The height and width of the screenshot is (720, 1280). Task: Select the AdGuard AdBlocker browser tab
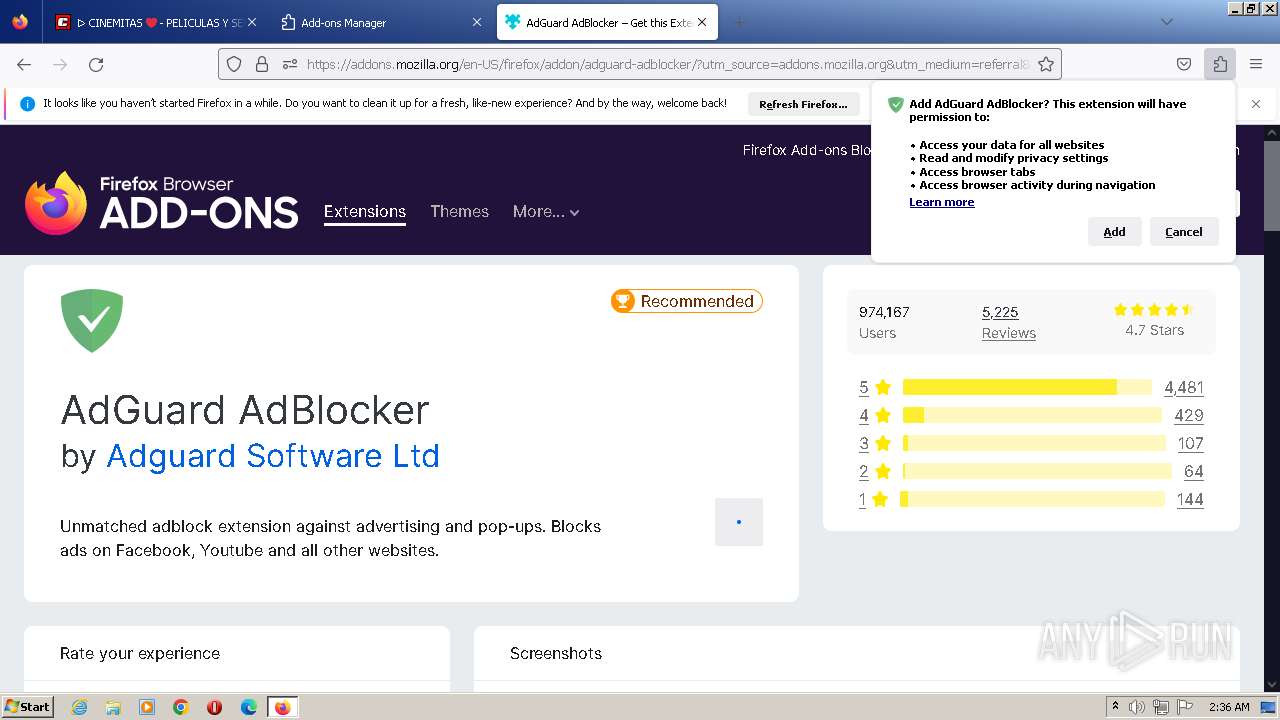tap(607, 22)
